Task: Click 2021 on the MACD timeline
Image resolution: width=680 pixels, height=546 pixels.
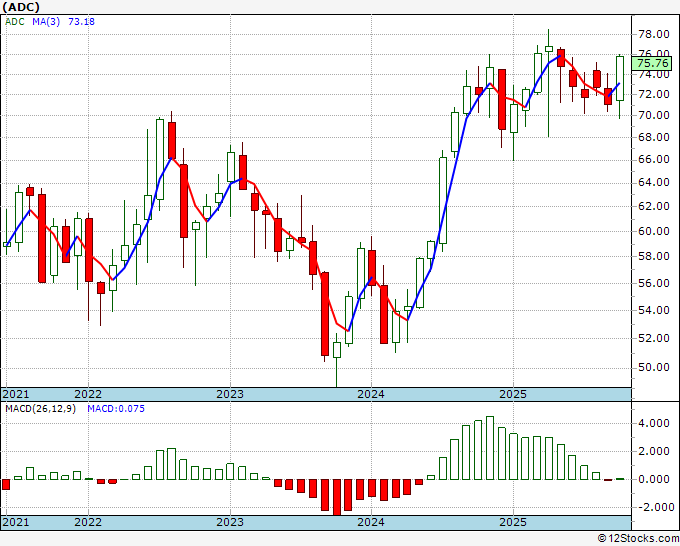Action: [x=16, y=522]
